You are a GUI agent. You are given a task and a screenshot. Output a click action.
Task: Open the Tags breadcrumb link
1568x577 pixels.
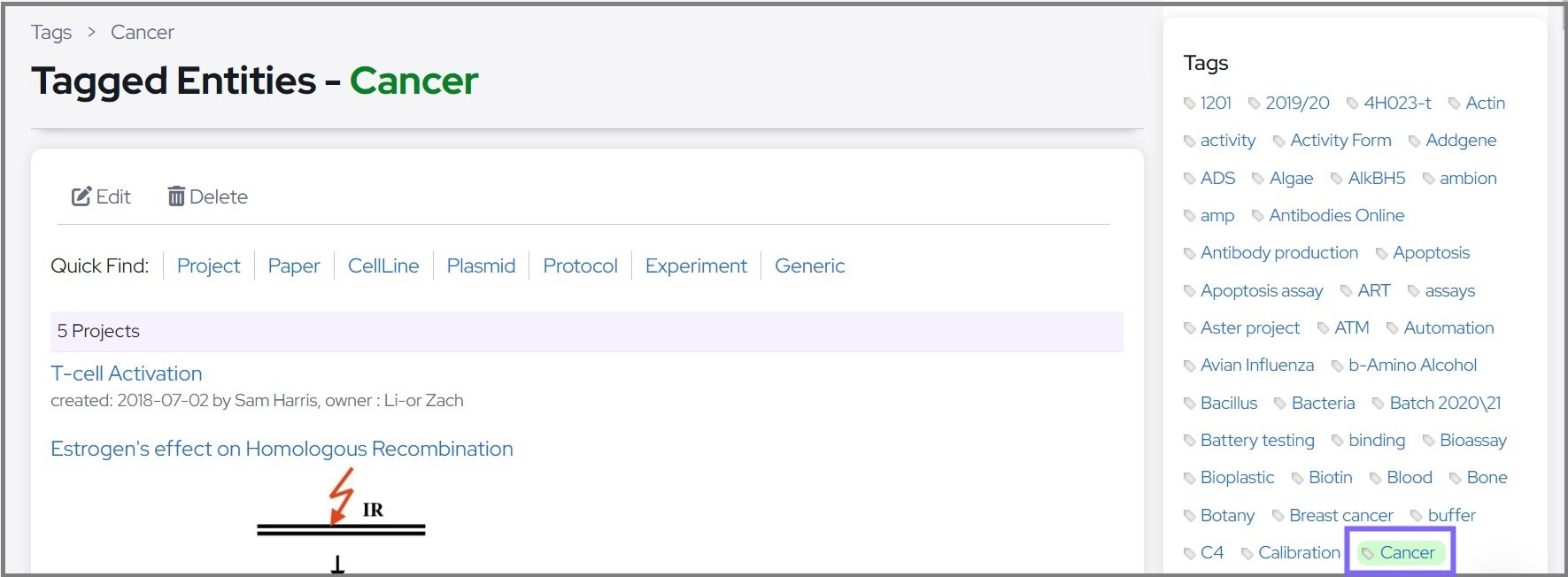[51, 33]
